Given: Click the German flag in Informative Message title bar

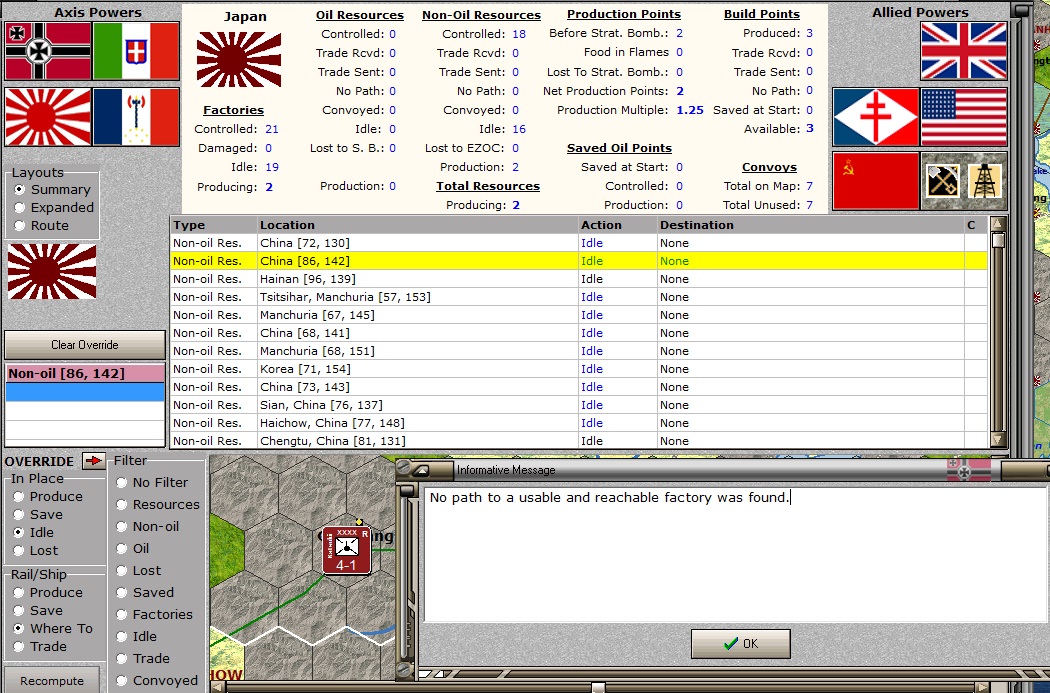Looking at the screenshot, I should tap(970, 470).
